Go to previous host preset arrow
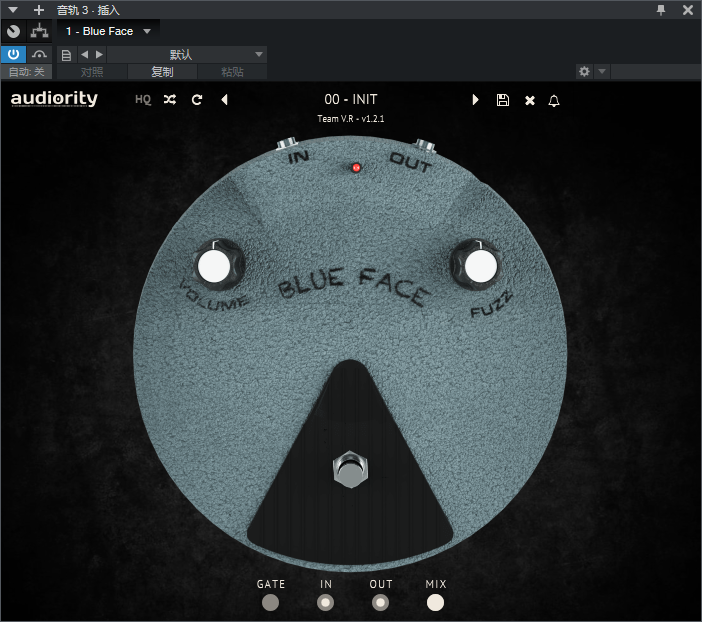 click(x=84, y=55)
